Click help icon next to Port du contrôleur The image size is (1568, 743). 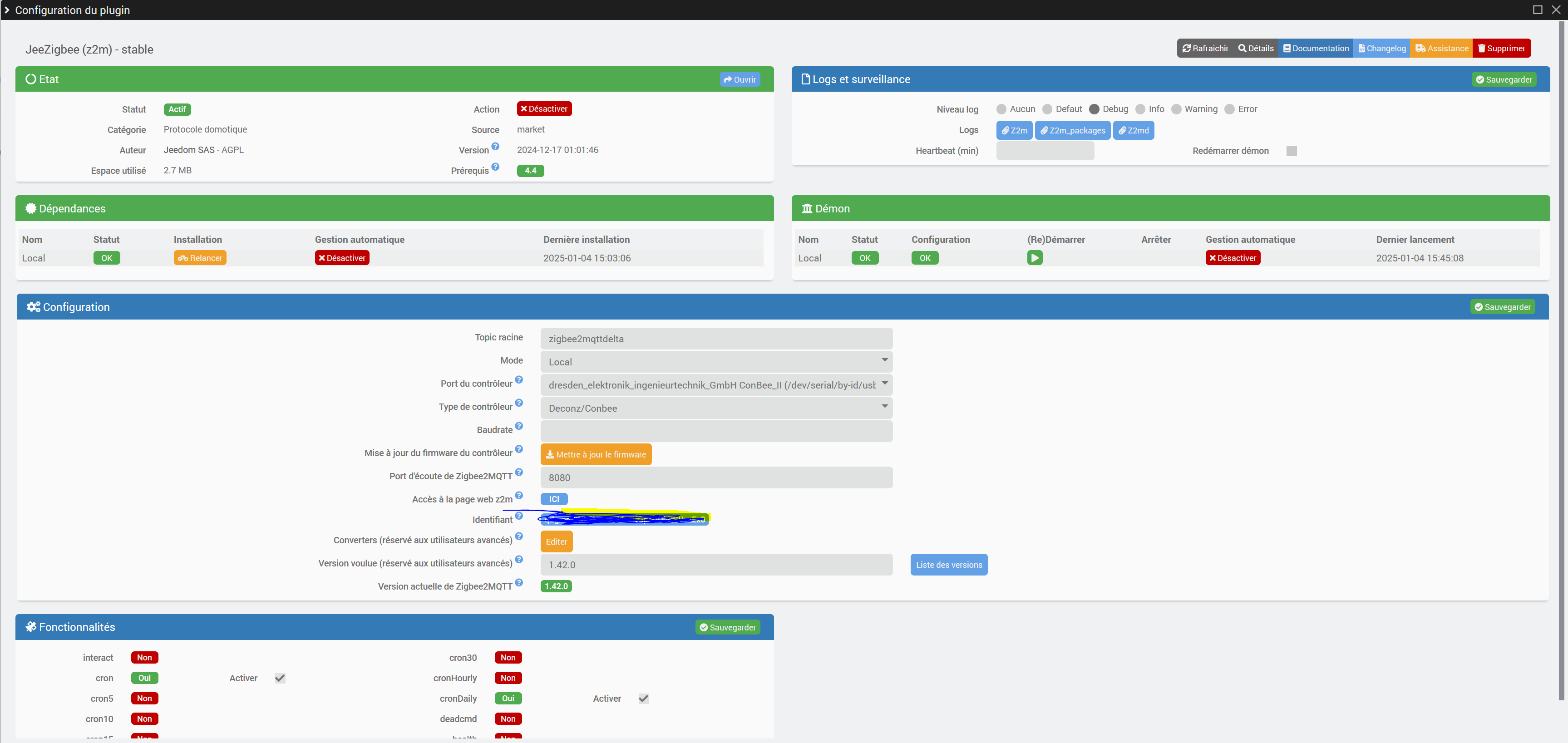coord(518,380)
